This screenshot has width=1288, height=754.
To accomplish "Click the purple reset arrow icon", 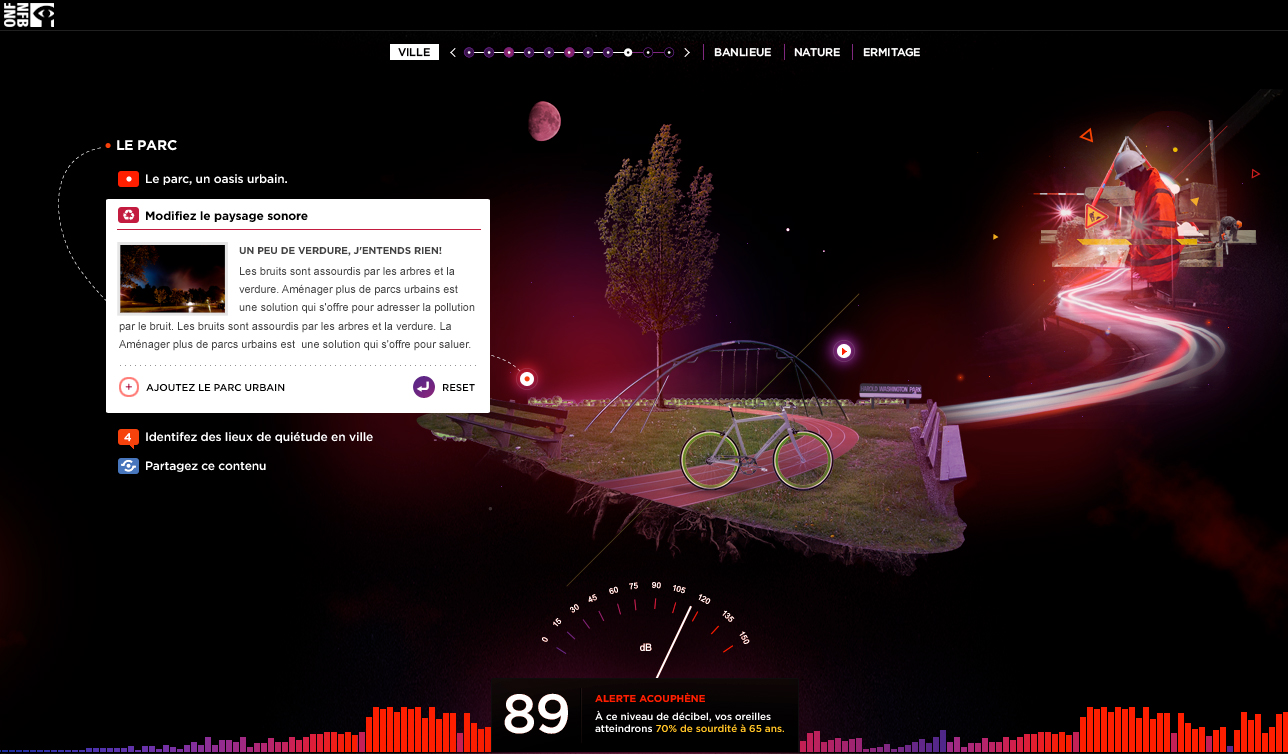I will pyautogui.click(x=423, y=387).
